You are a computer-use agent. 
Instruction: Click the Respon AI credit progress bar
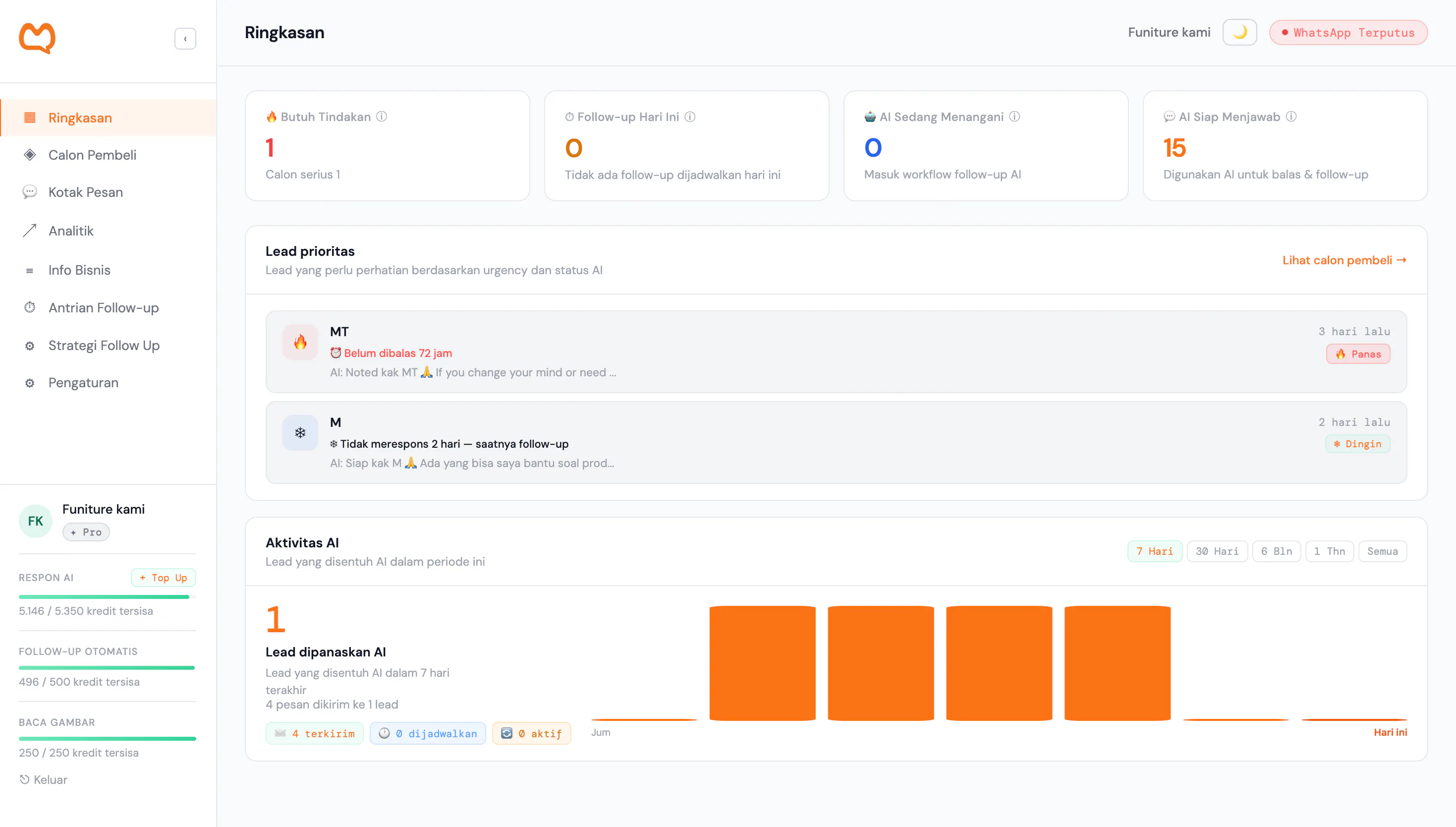107,596
